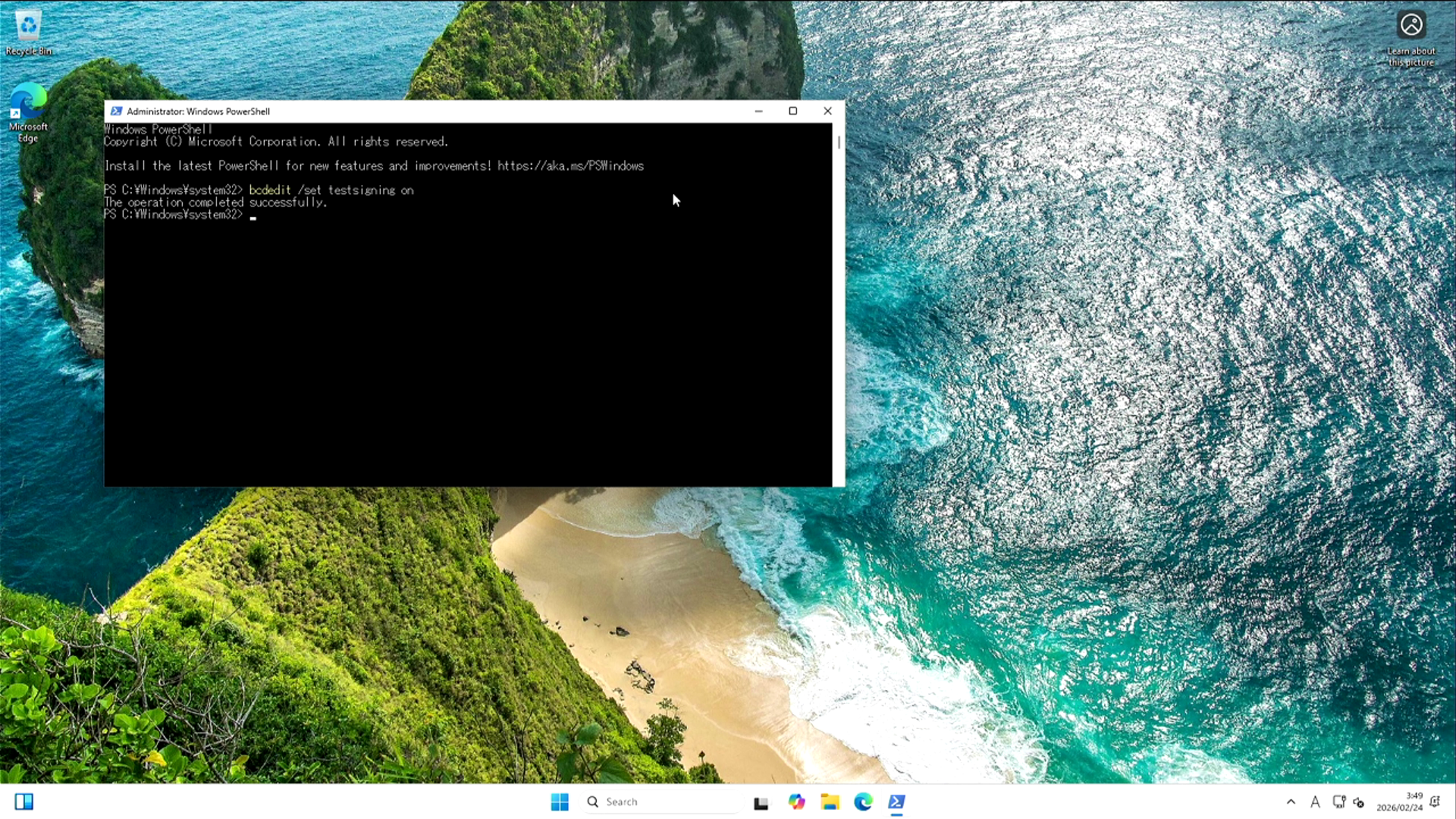Image resolution: width=1456 pixels, height=819 pixels.
Task: Click the PowerShell taskbar icon
Action: (896, 802)
